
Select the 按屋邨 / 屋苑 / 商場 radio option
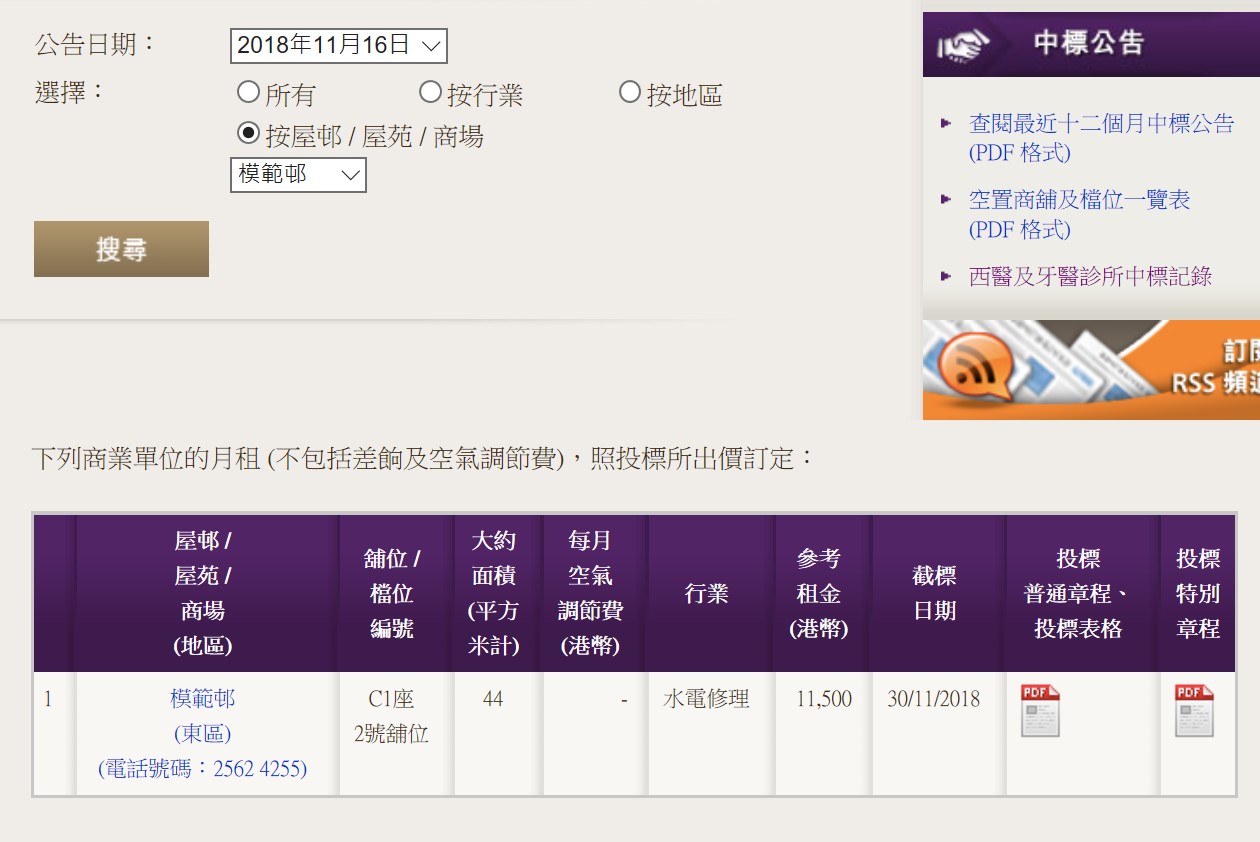pyautogui.click(x=248, y=132)
